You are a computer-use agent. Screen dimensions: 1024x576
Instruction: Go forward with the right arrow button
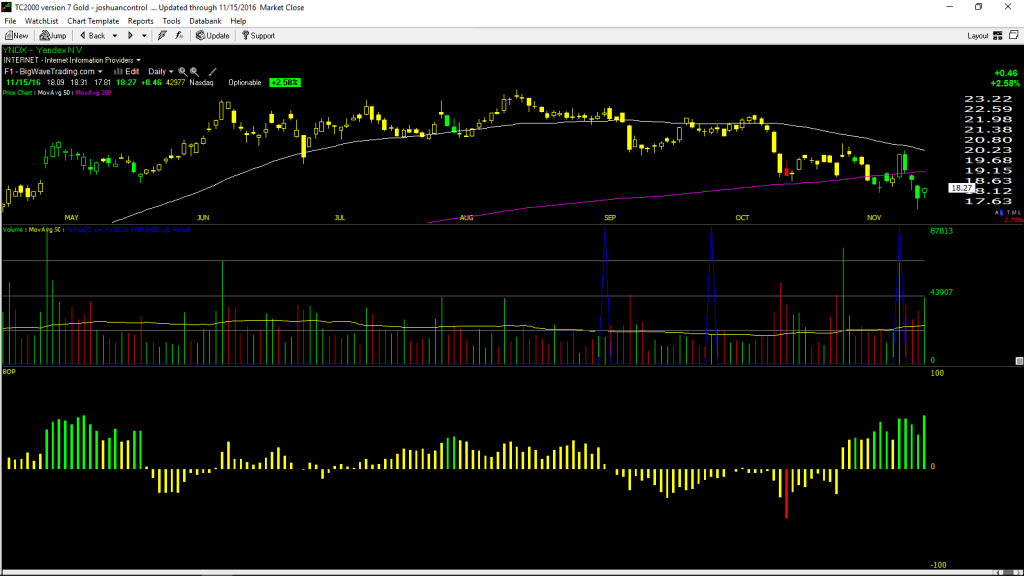(x=130, y=36)
